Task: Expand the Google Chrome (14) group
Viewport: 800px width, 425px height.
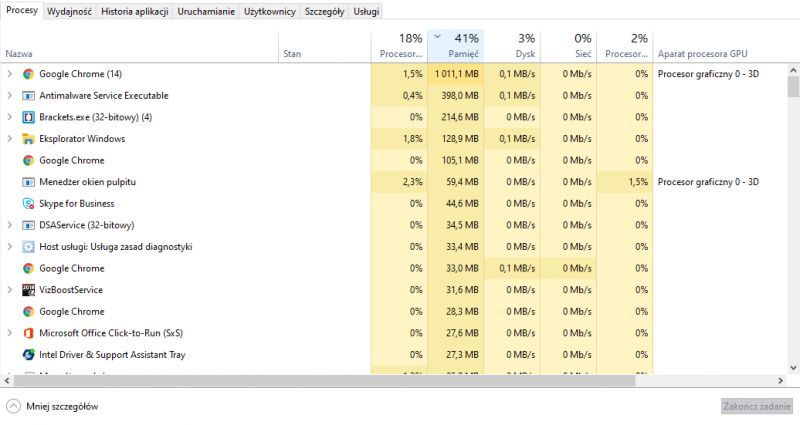Action: point(9,74)
